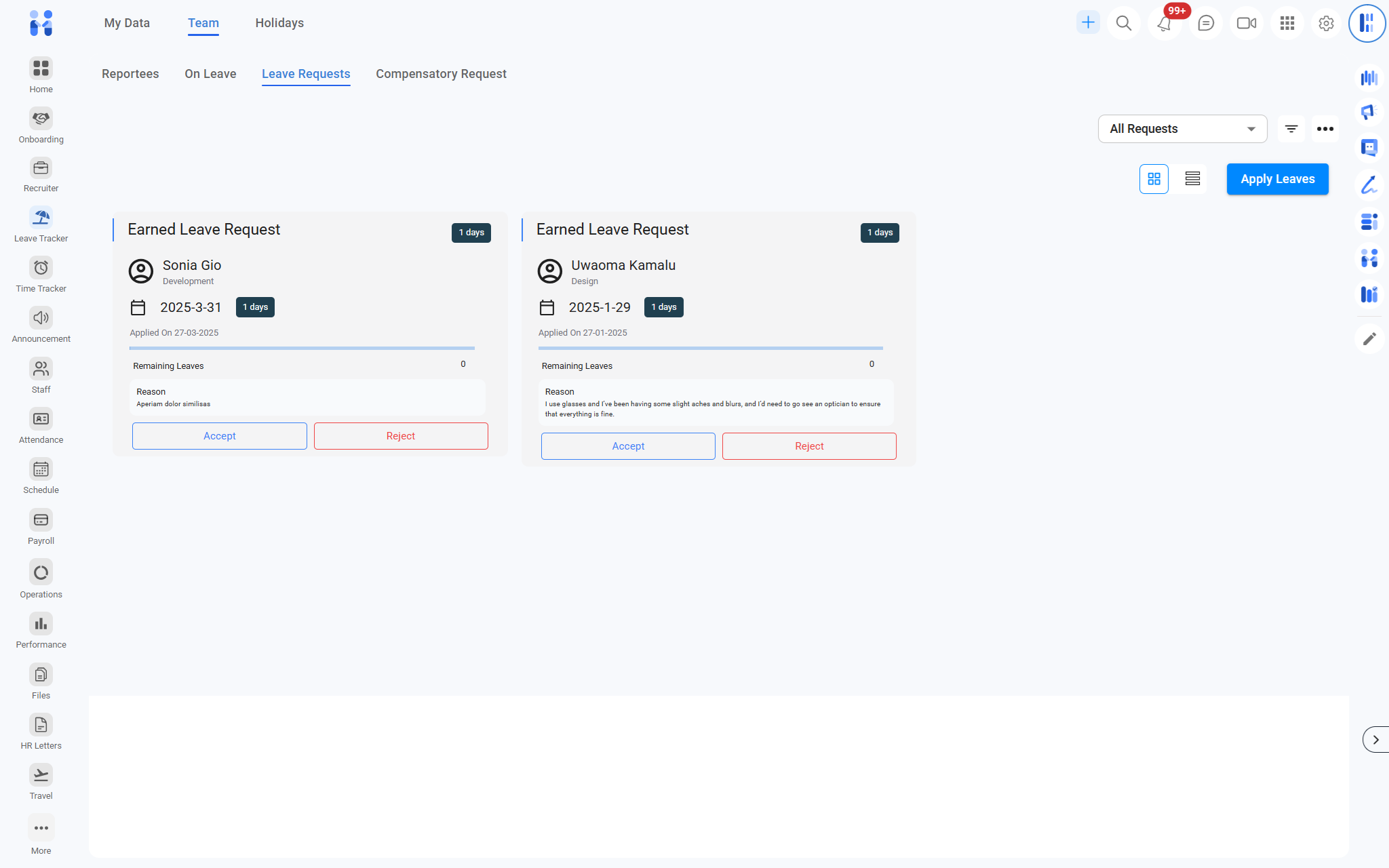
Task: Reject Uwaoma Kamalu's leave request
Action: point(809,446)
